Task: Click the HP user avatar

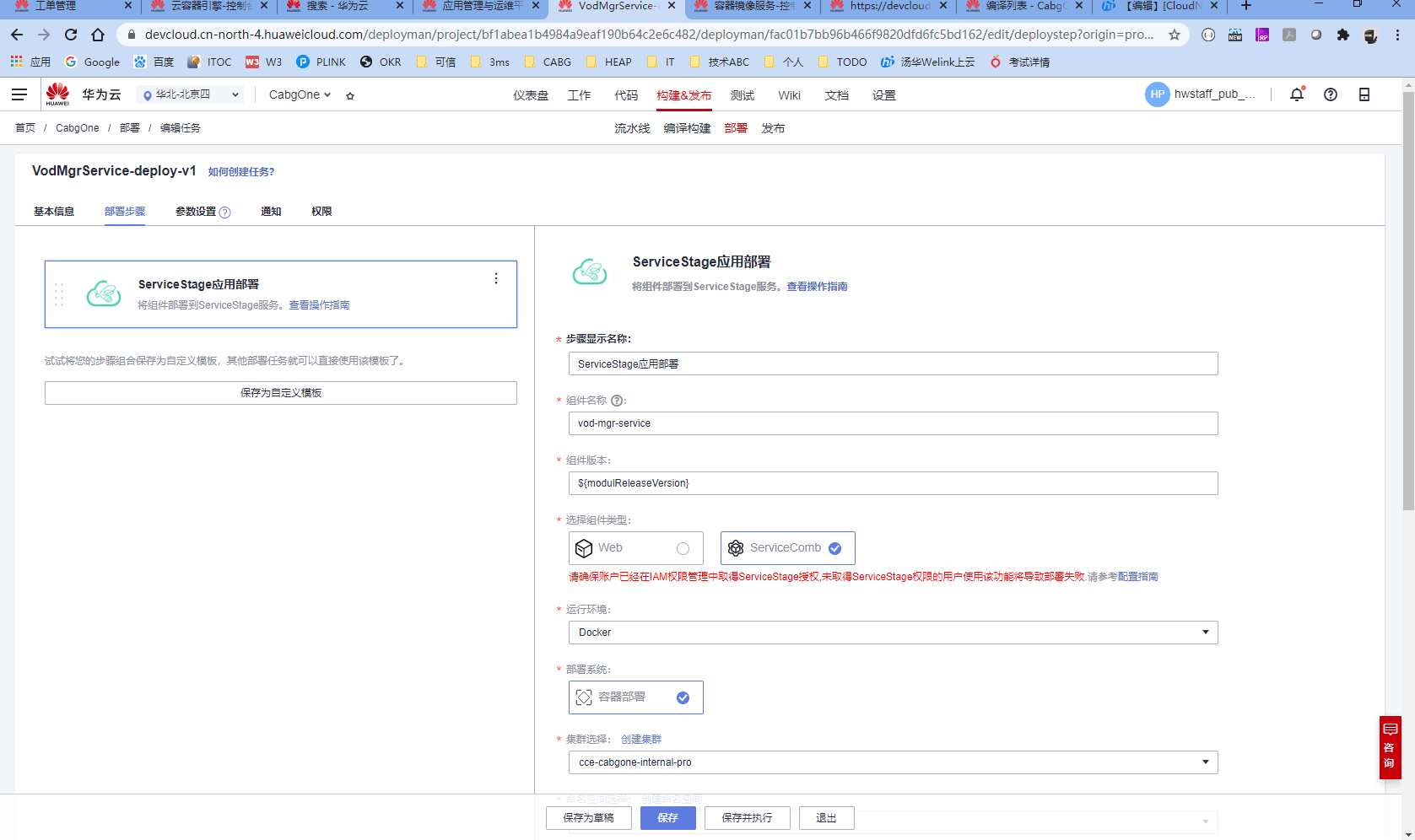Action: point(1158,94)
